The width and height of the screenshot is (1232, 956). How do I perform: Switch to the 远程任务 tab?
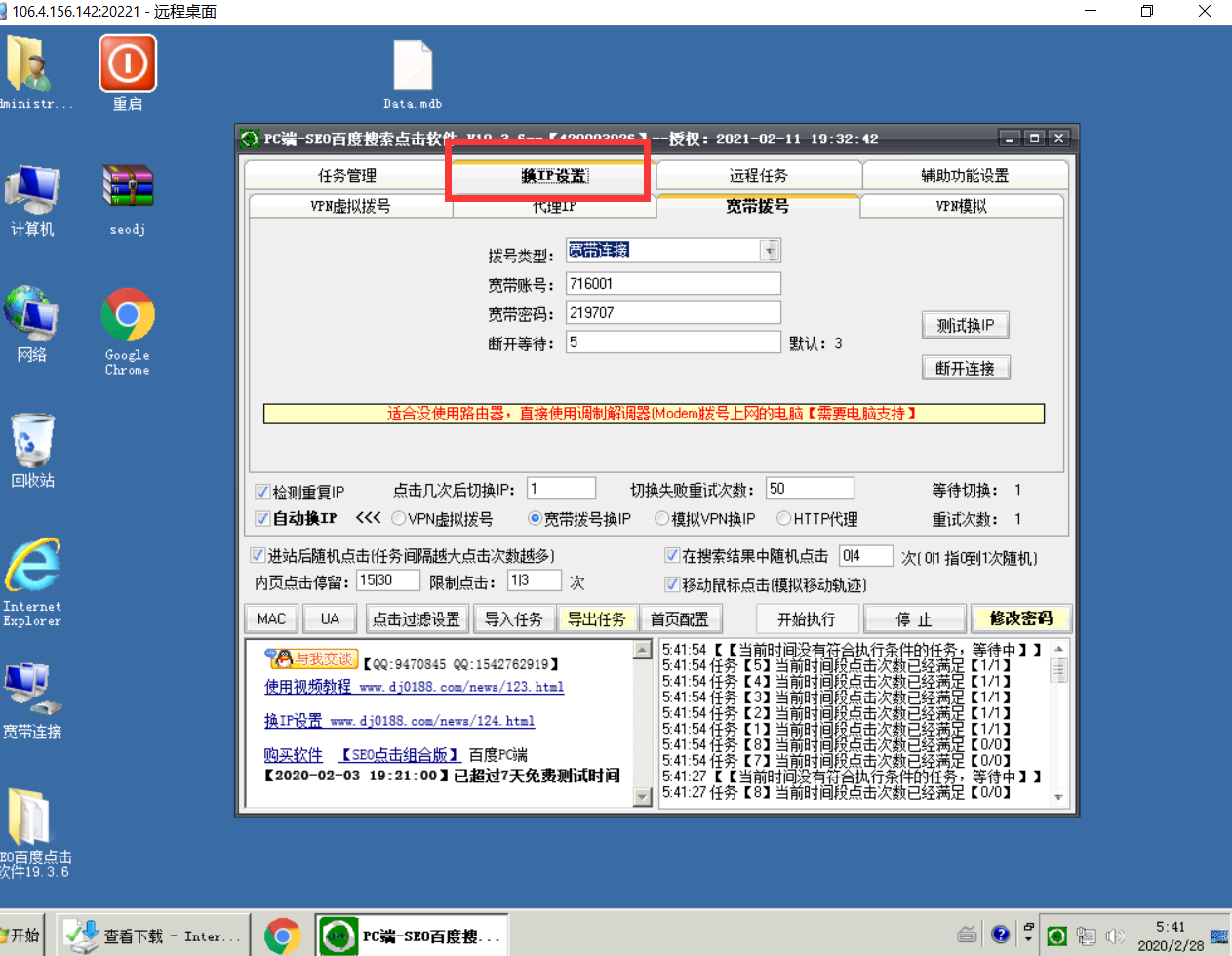click(x=758, y=176)
